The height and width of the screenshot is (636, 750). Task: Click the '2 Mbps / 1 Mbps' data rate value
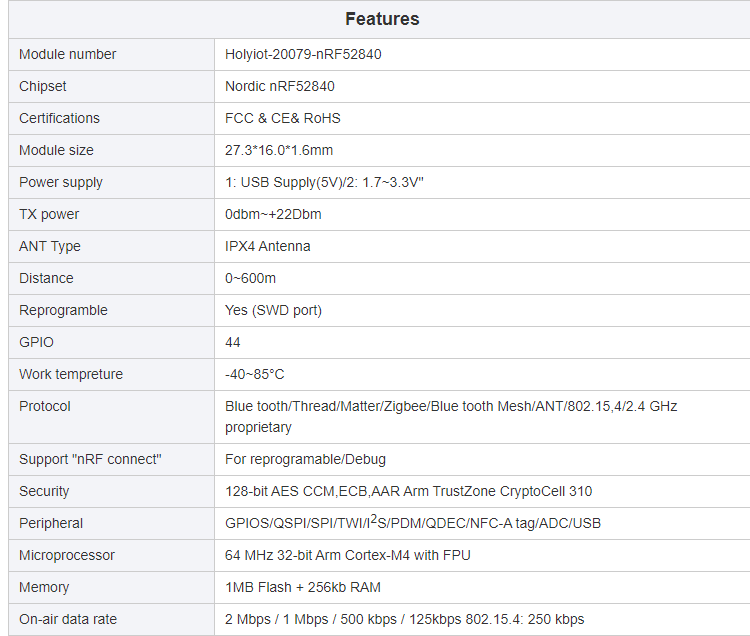pyautogui.click(x=405, y=620)
